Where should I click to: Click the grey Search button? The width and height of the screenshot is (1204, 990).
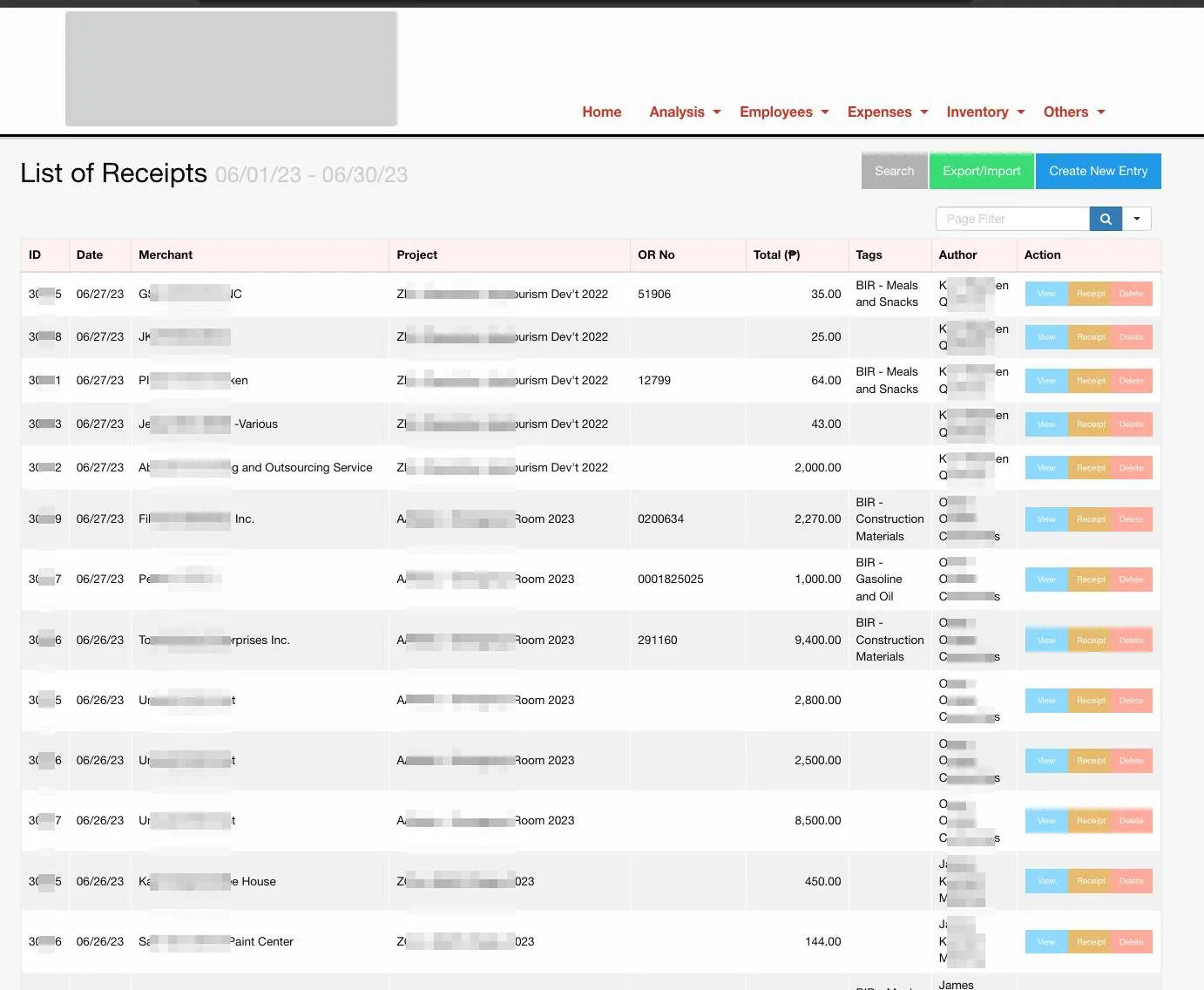coord(895,171)
